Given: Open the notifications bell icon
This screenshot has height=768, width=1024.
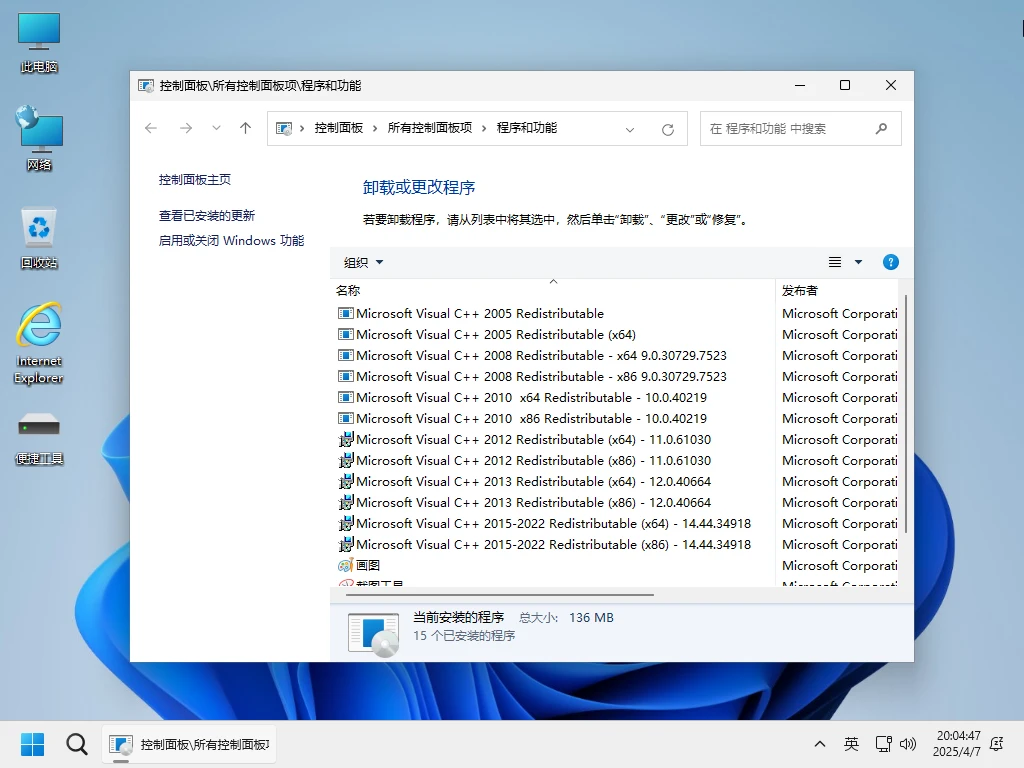Looking at the screenshot, I should tap(997, 744).
